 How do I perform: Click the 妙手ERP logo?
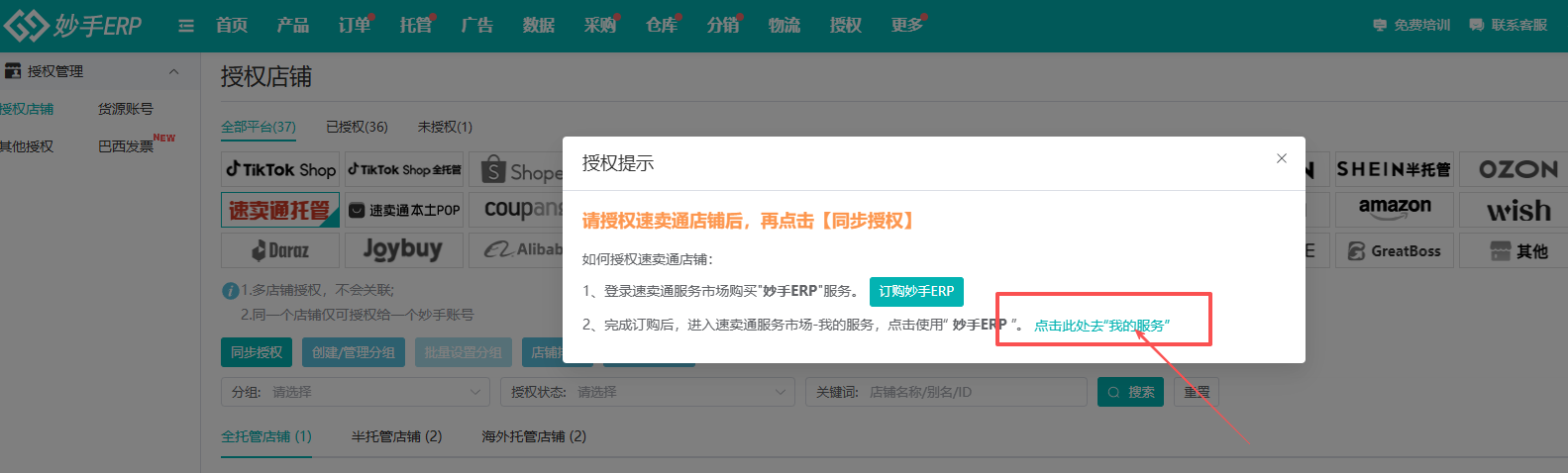click(73, 25)
